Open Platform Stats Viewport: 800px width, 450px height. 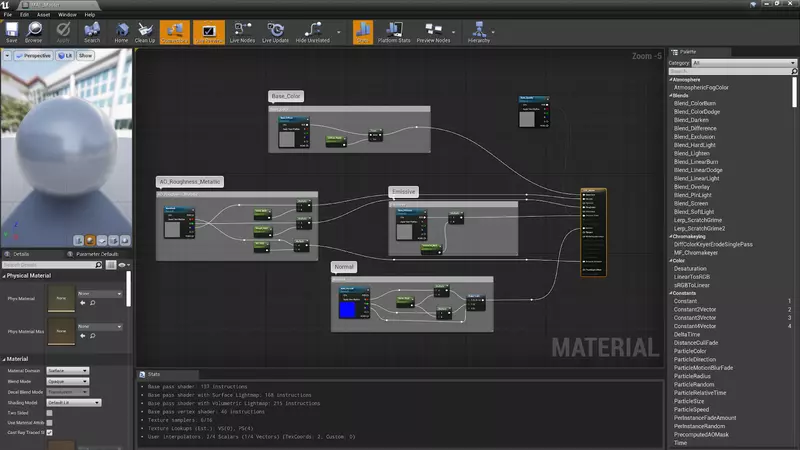tap(394, 32)
